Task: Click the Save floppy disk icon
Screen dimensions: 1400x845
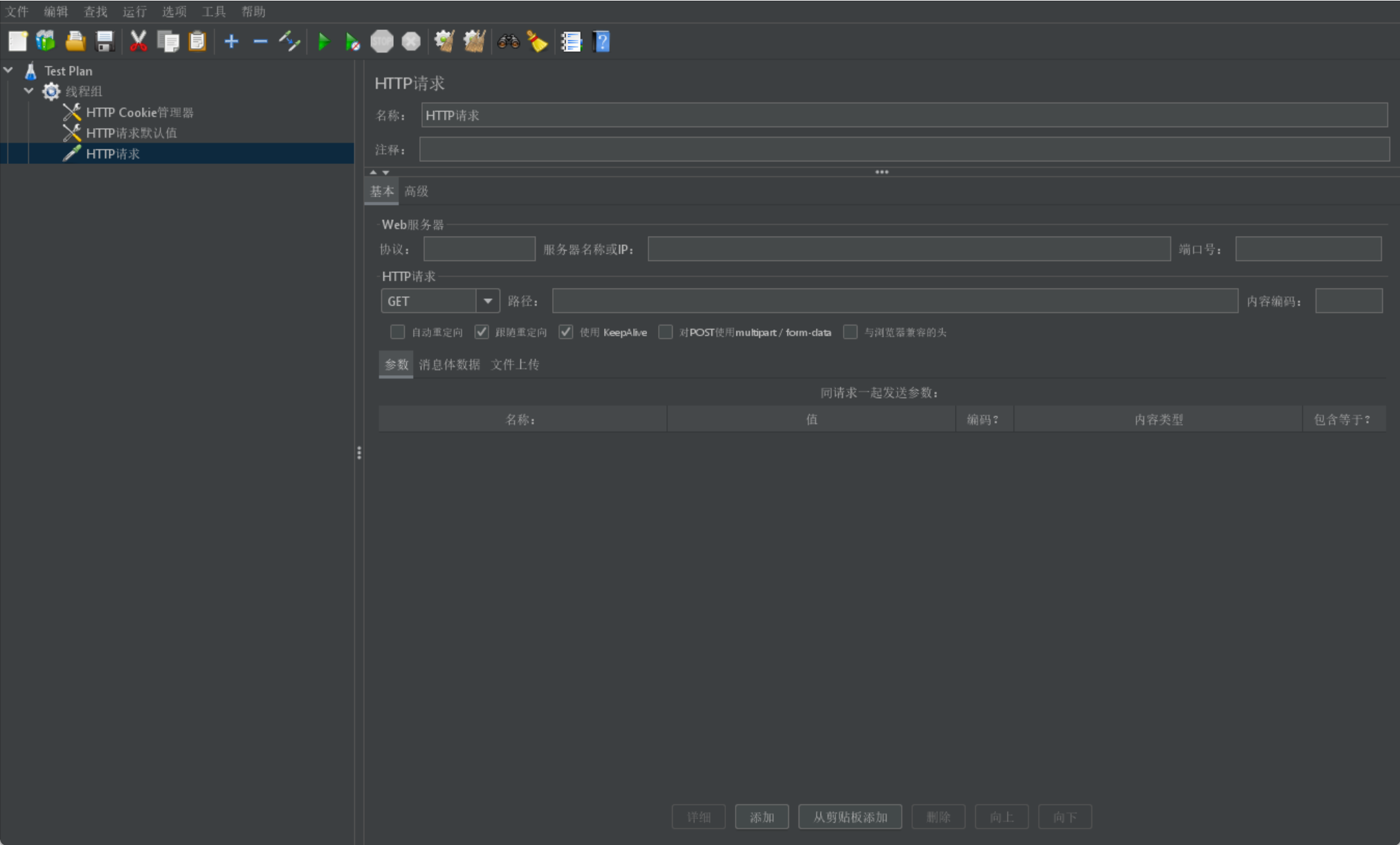Action: click(104, 42)
